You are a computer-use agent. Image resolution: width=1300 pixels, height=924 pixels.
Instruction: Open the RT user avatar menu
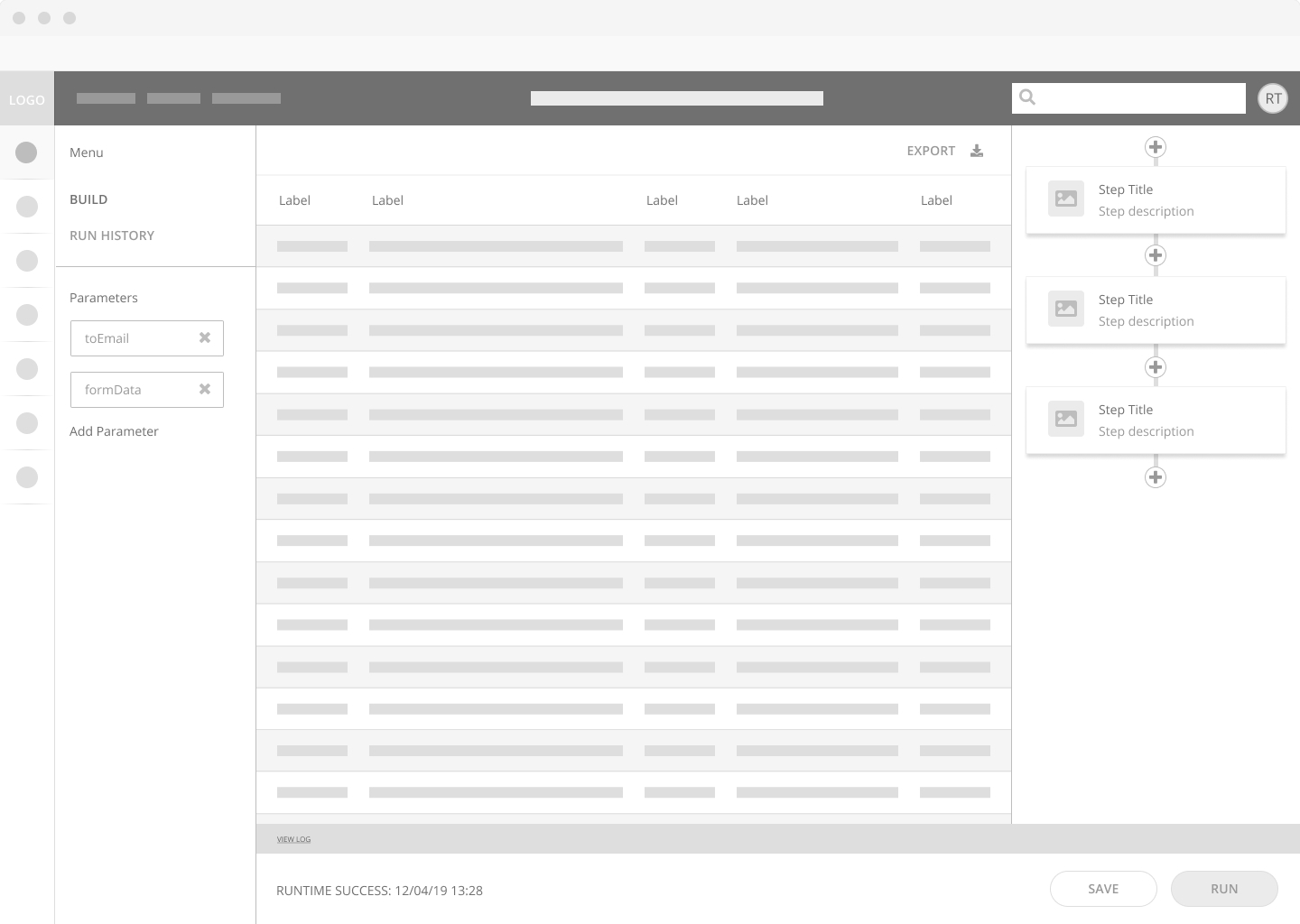[x=1273, y=97]
